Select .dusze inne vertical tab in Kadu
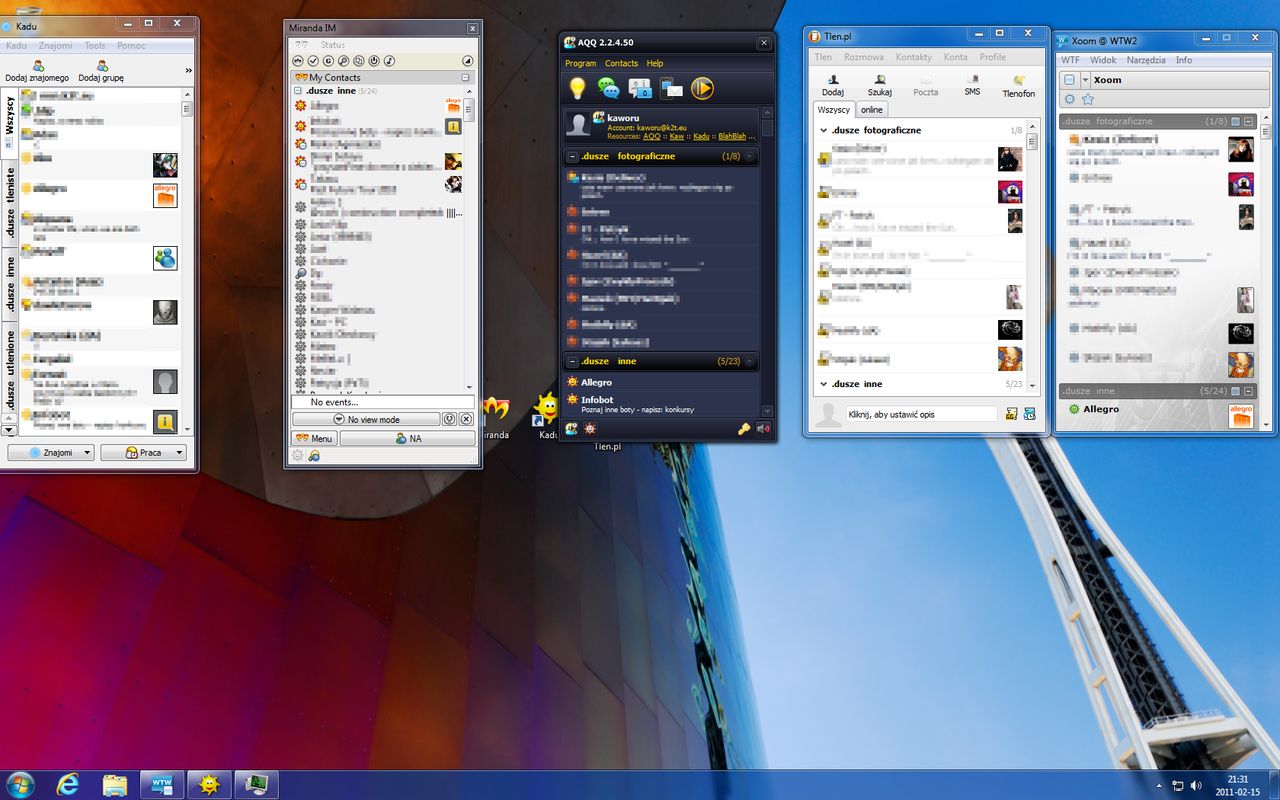Image resolution: width=1280 pixels, height=800 pixels. (10, 284)
